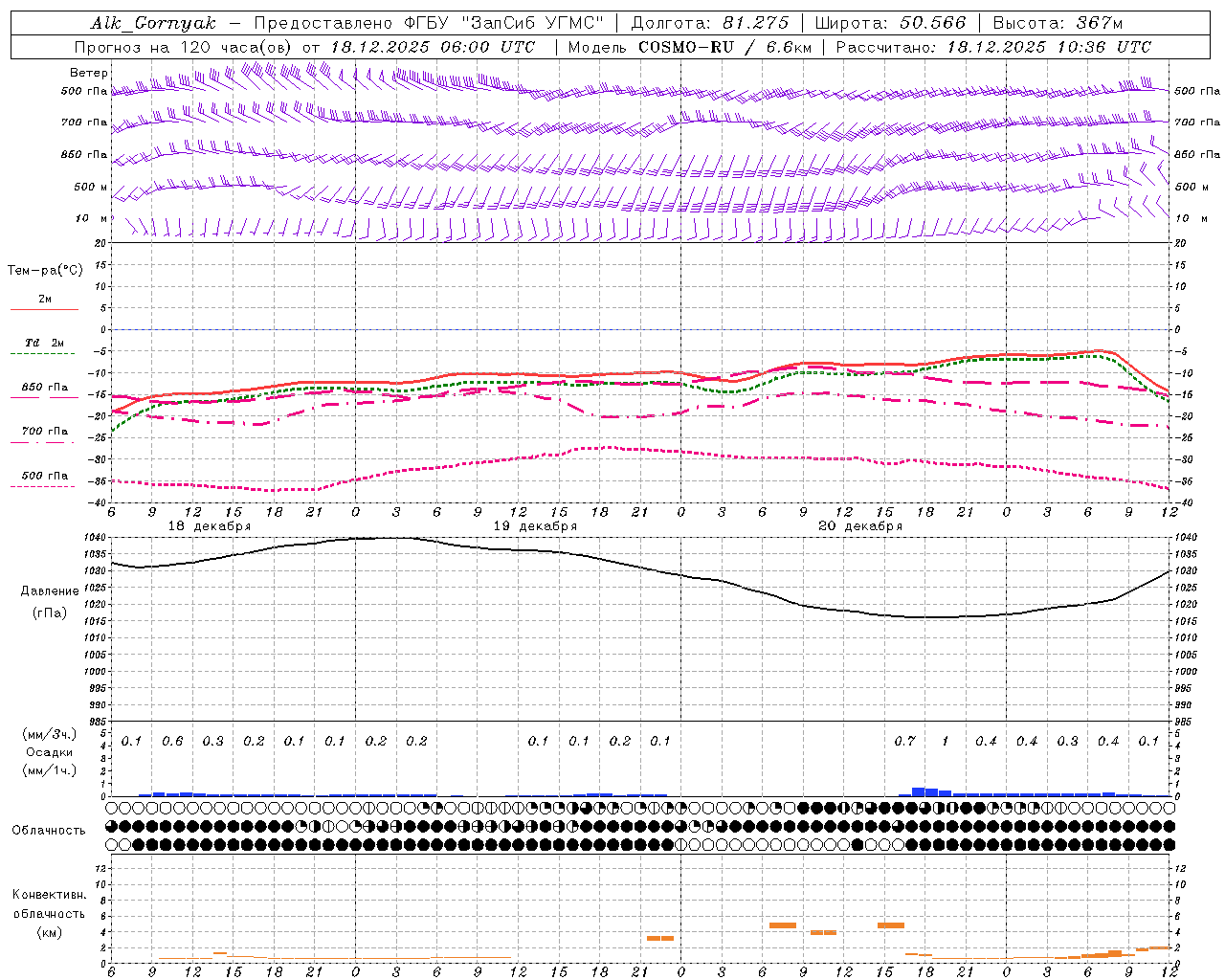Click the tallest blue precipitation bar

[919, 791]
